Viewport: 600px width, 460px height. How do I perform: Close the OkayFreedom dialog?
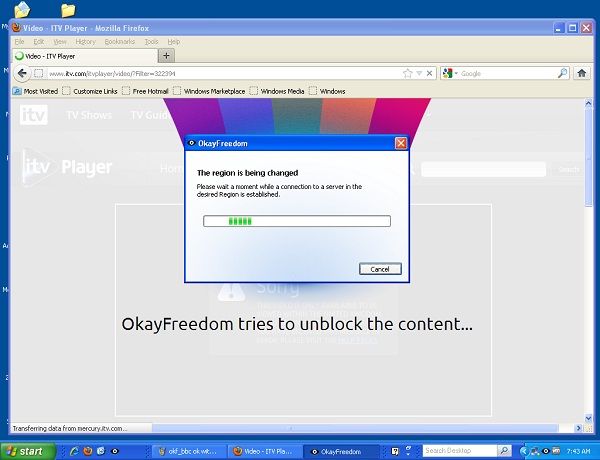401,143
